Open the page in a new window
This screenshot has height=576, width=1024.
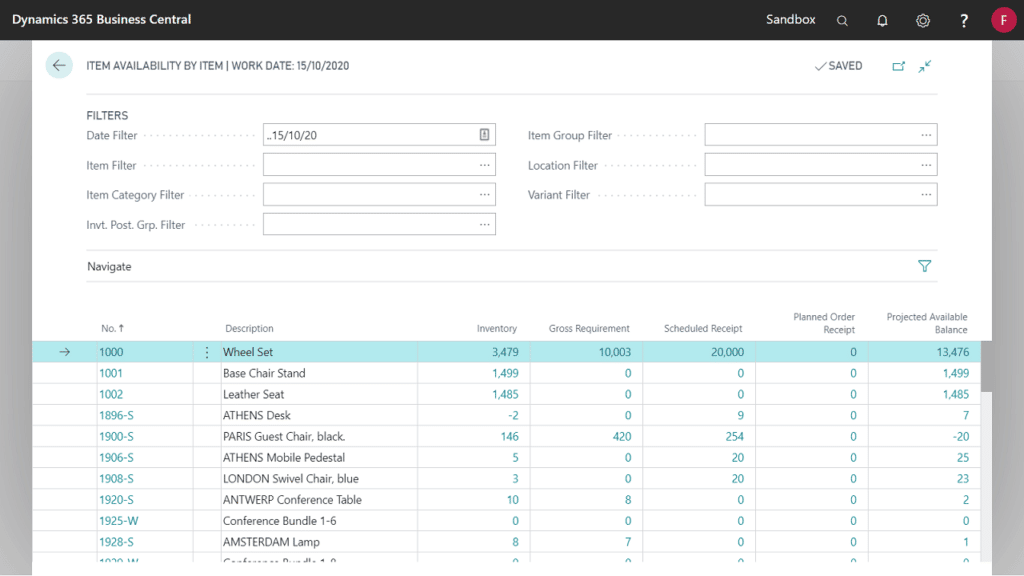[x=898, y=65]
